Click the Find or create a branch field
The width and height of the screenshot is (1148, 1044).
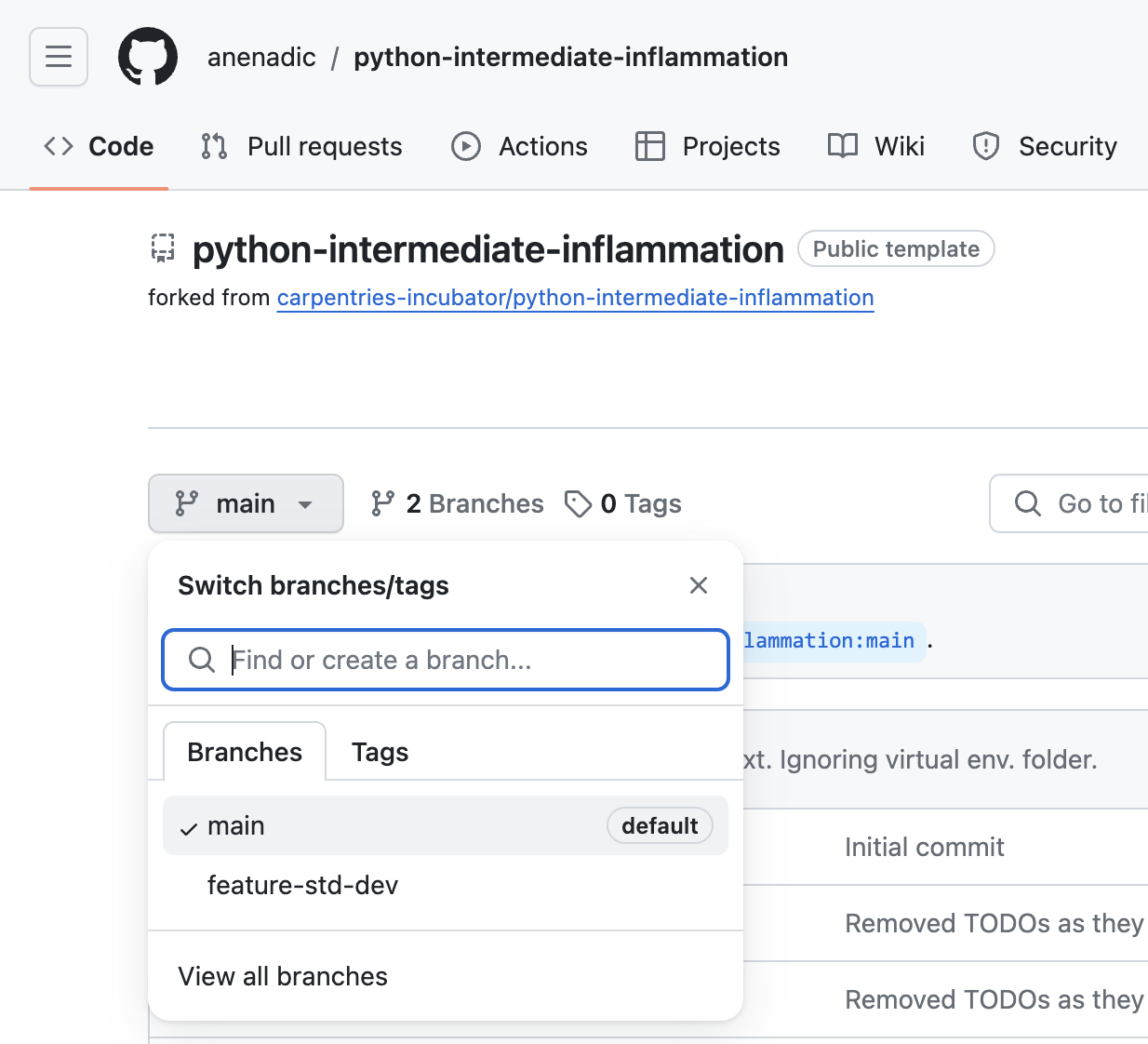pos(447,660)
